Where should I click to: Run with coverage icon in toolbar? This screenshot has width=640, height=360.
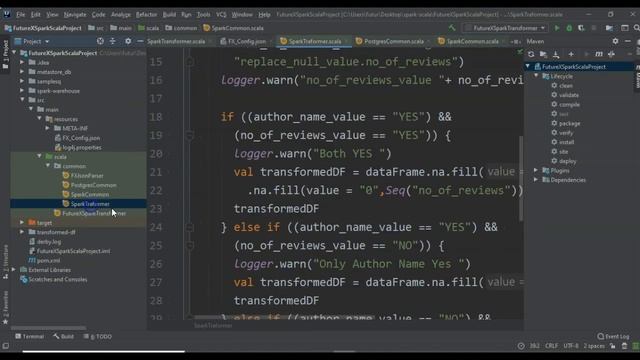coord(581,28)
